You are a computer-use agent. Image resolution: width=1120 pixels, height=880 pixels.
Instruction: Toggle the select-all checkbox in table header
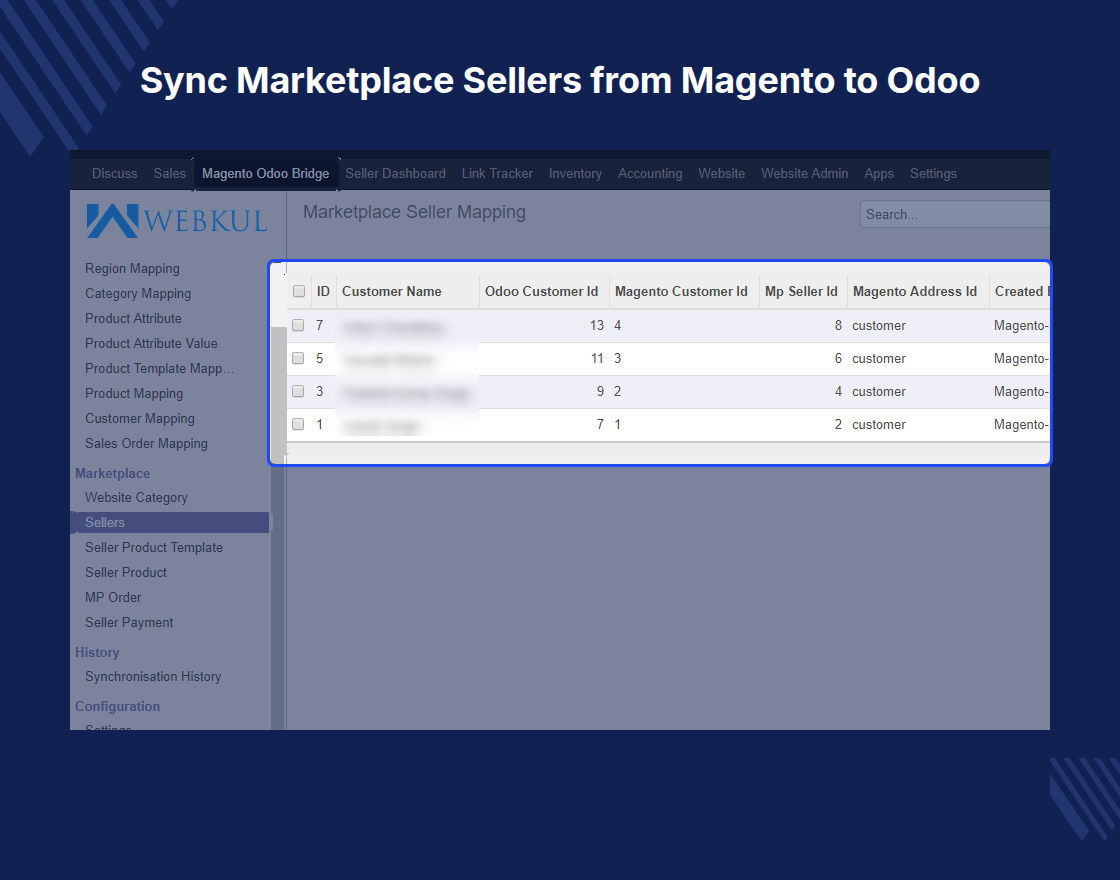[x=299, y=291]
